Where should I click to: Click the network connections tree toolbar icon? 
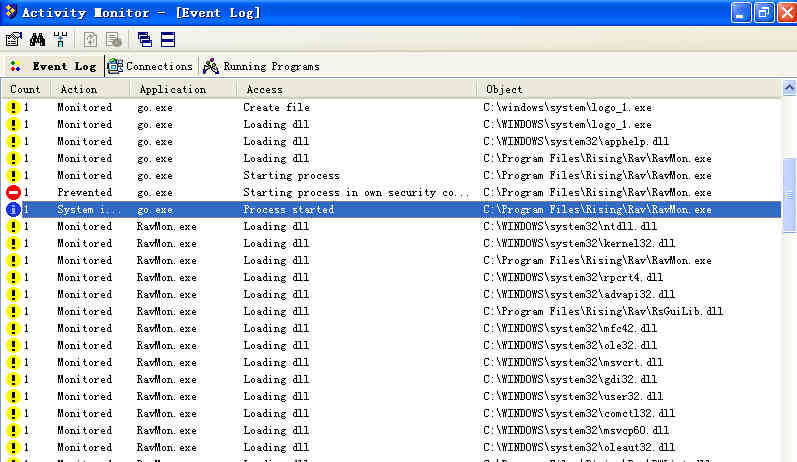point(60,40)
